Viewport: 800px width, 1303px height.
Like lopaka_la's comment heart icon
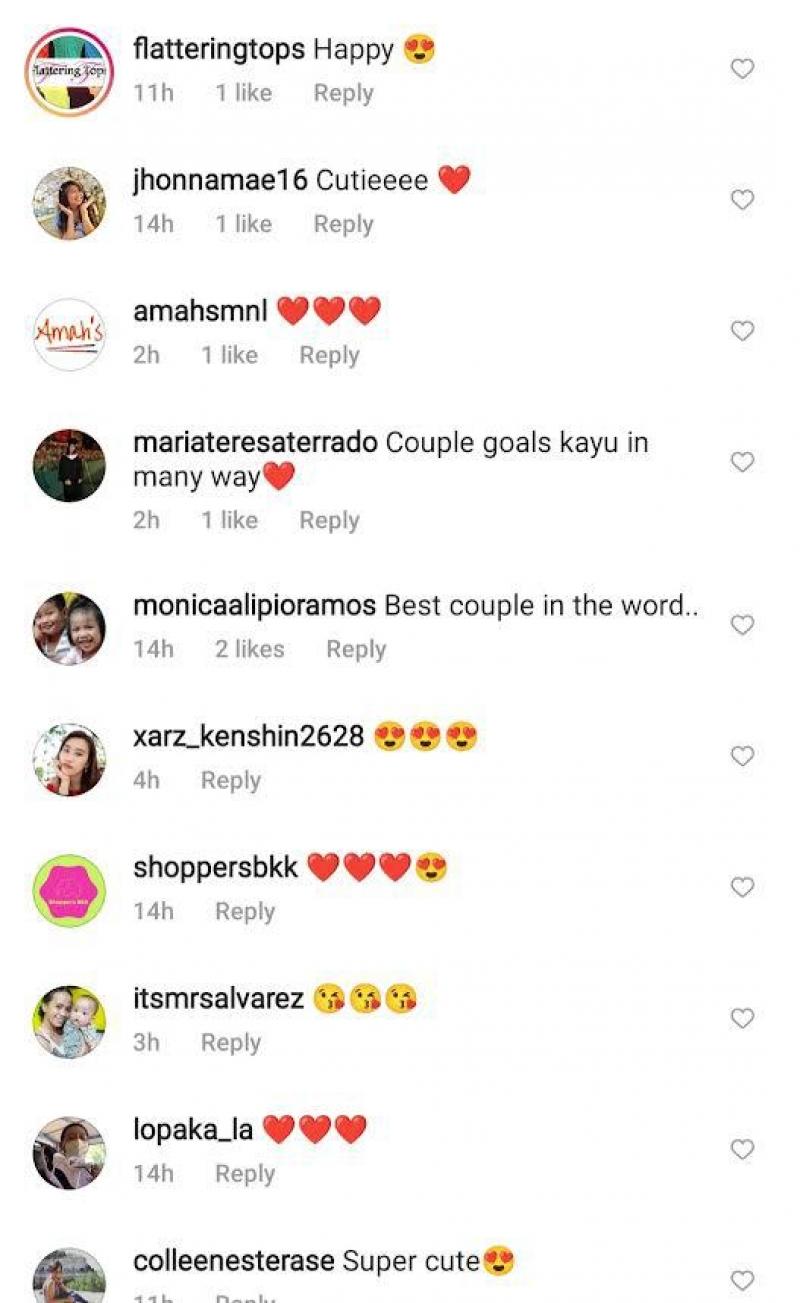(x=742, y=1149)
